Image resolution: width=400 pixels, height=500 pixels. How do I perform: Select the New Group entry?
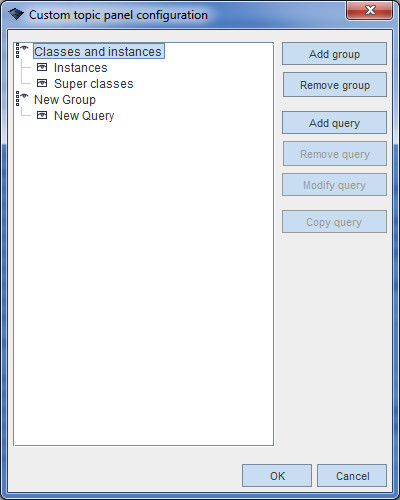65,100
